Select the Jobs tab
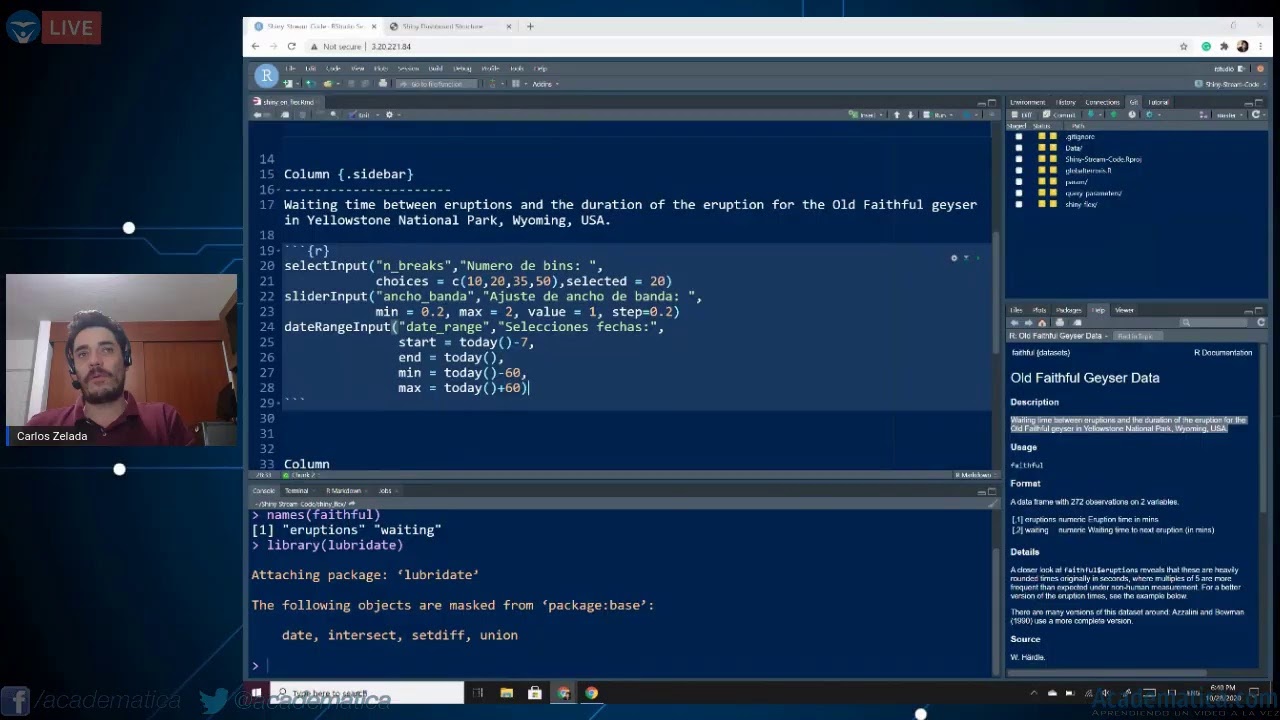 point(385,491)
